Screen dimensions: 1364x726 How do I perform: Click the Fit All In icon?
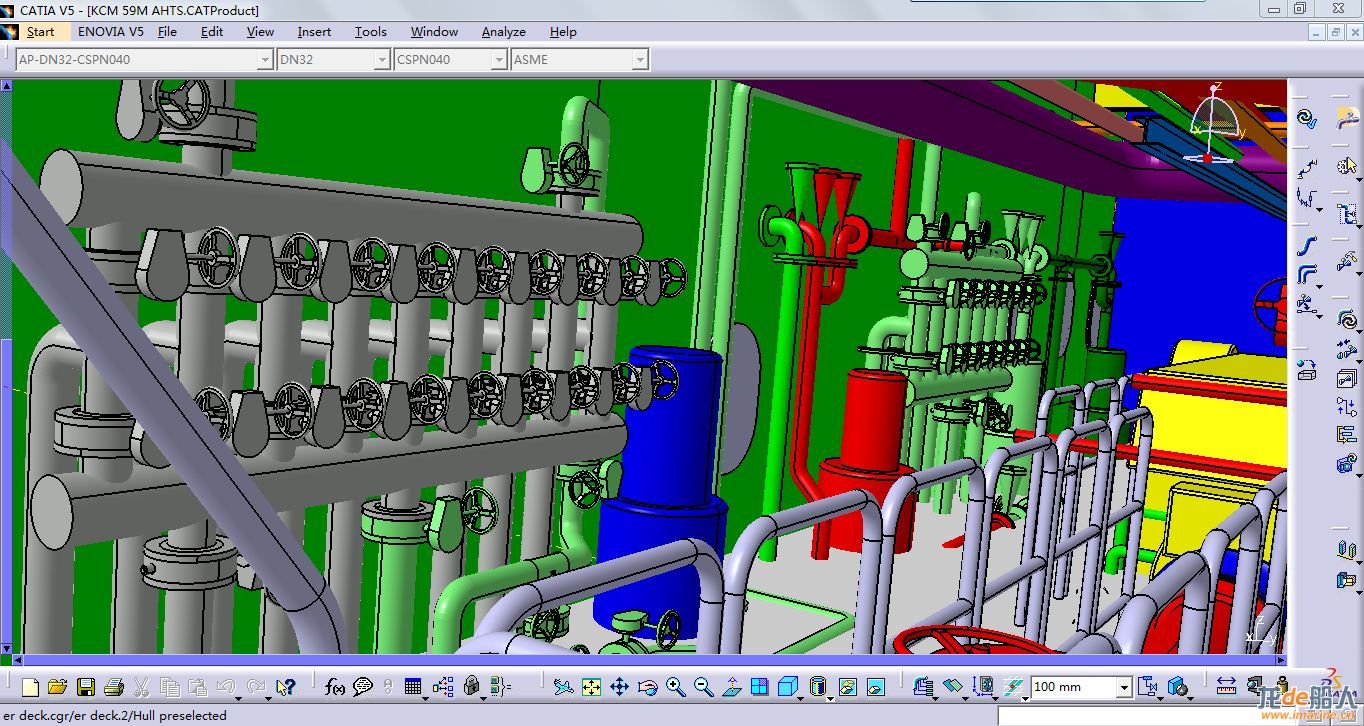[591, 687]
